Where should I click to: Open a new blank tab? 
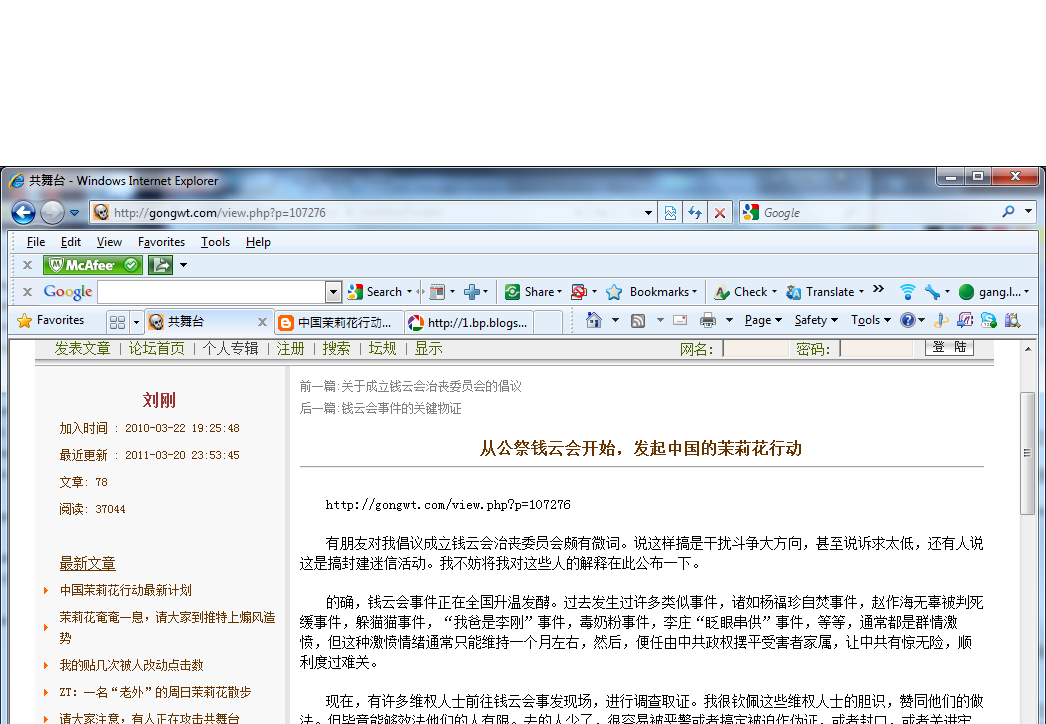[x=548, y=323]
